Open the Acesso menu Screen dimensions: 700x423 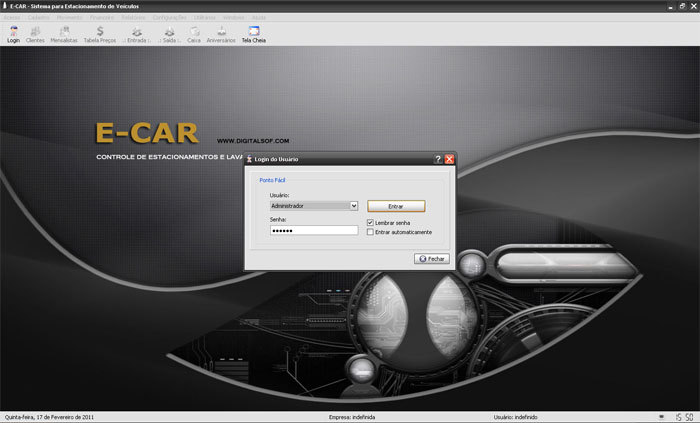tap(12, 17)
